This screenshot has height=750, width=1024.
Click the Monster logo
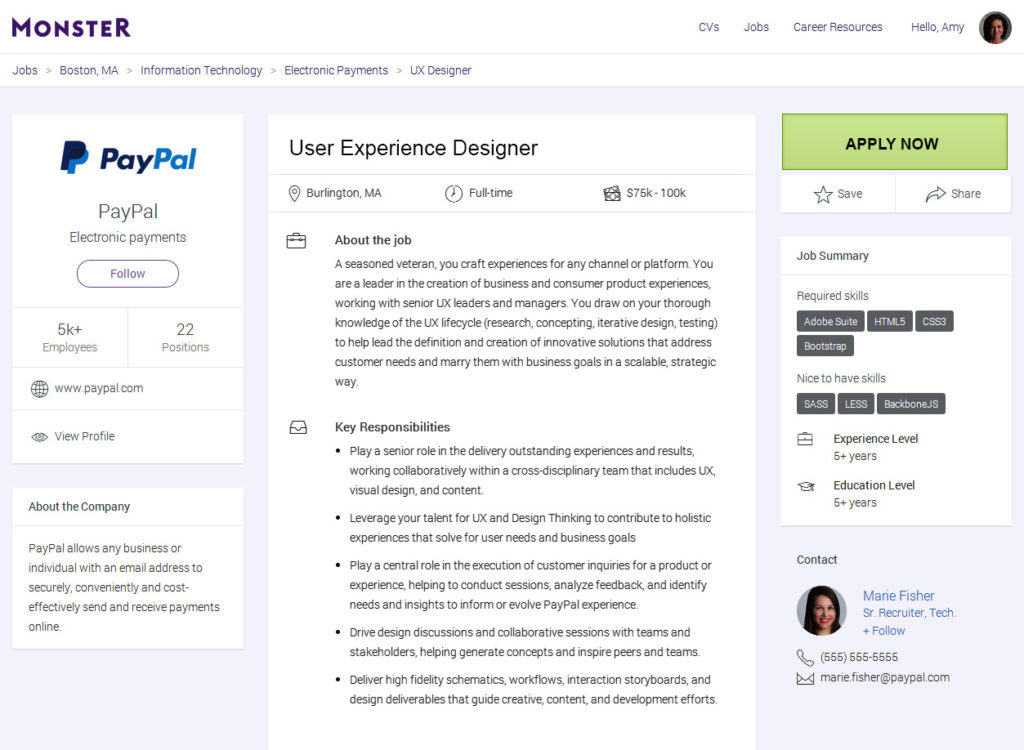point(71,27)
